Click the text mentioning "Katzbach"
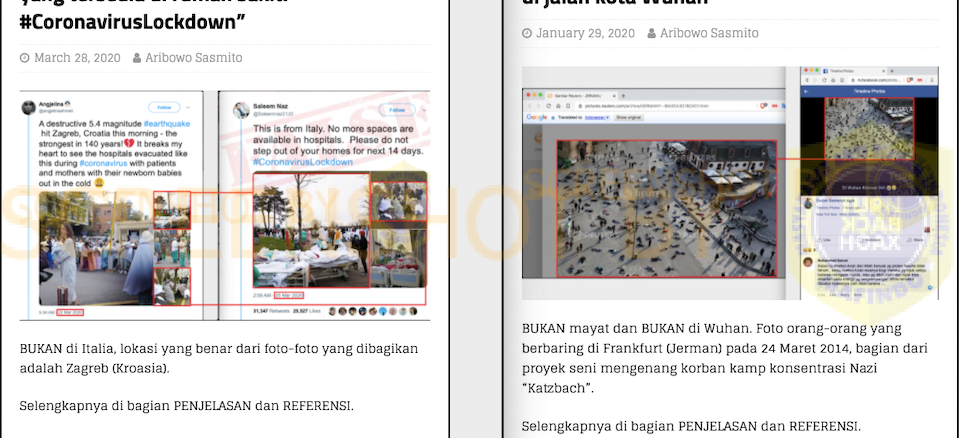The image size is (959, 438). click(x=558, y=388)
